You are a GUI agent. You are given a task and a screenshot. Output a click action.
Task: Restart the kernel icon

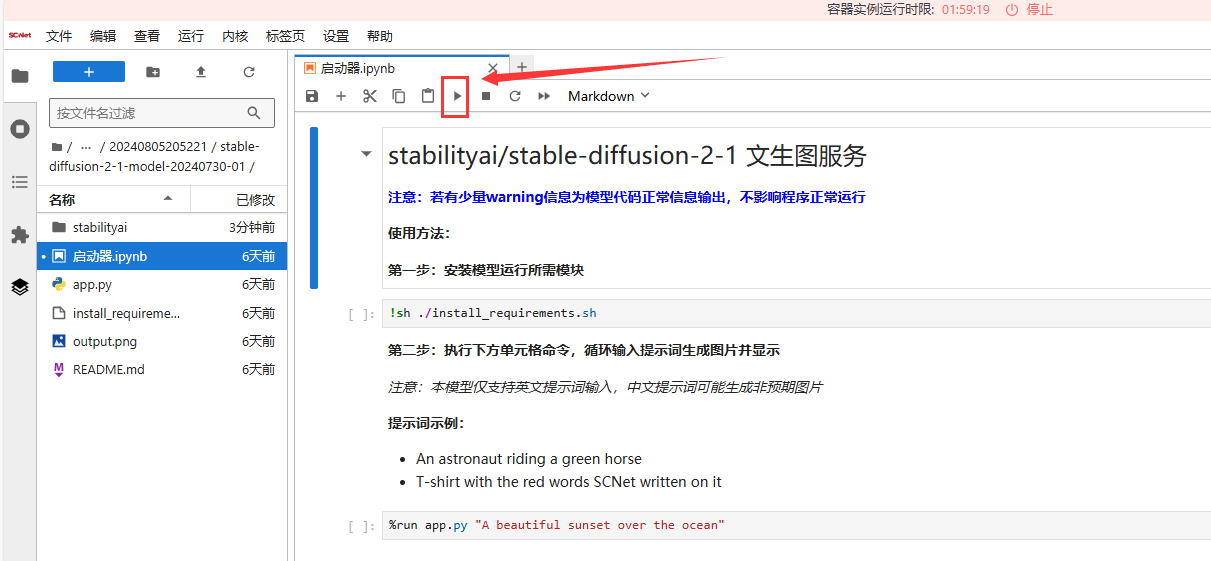[x=515, y=96]
